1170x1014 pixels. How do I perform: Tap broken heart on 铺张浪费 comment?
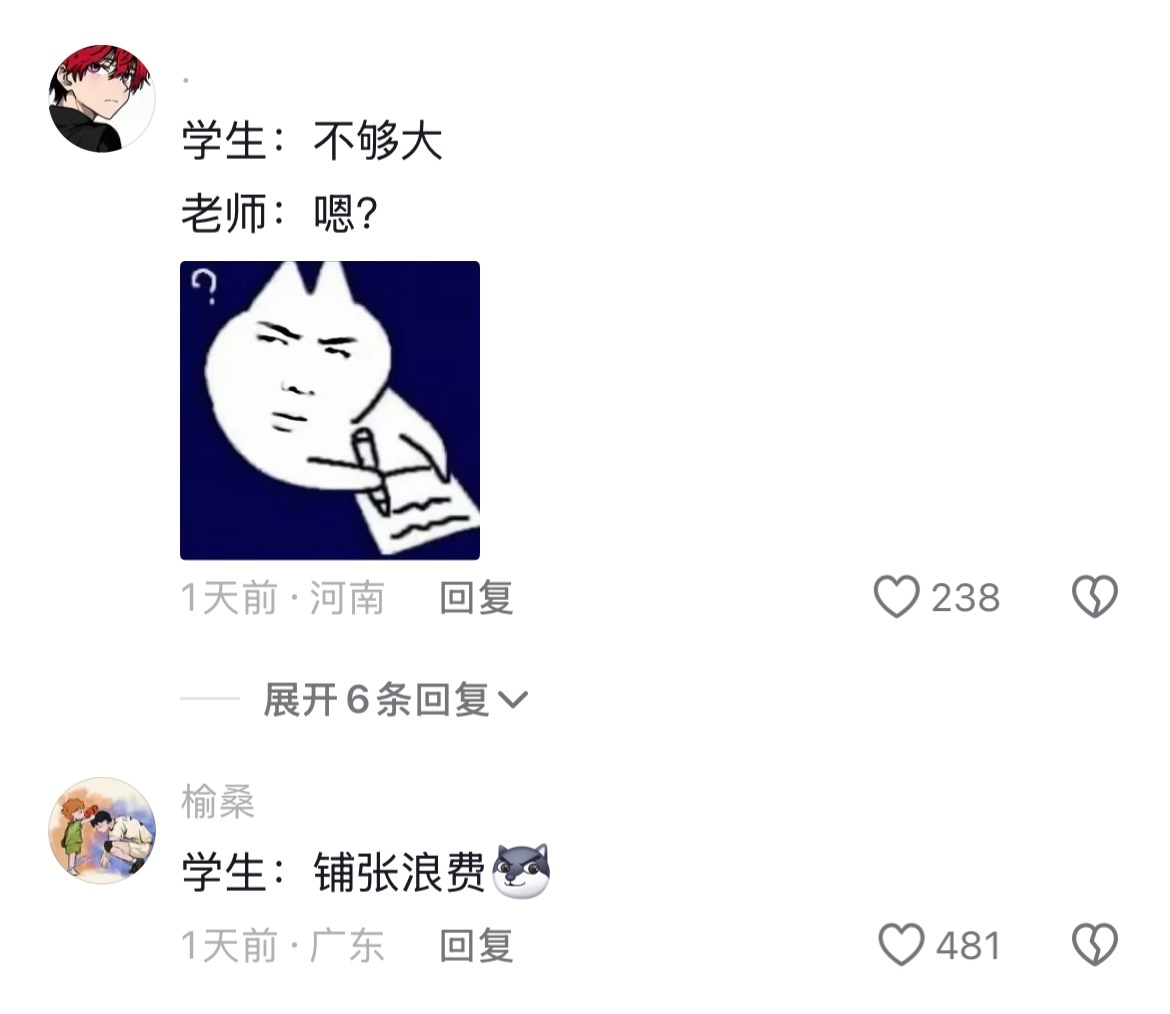coord(1095,945)
